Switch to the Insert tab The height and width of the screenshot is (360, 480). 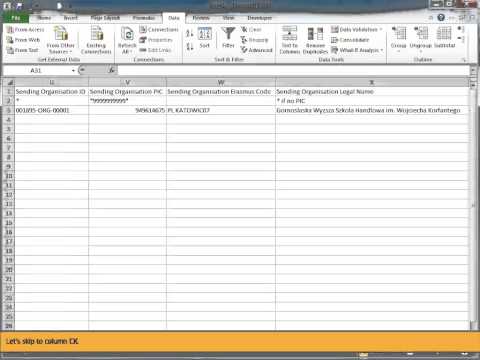click(71, 18)
